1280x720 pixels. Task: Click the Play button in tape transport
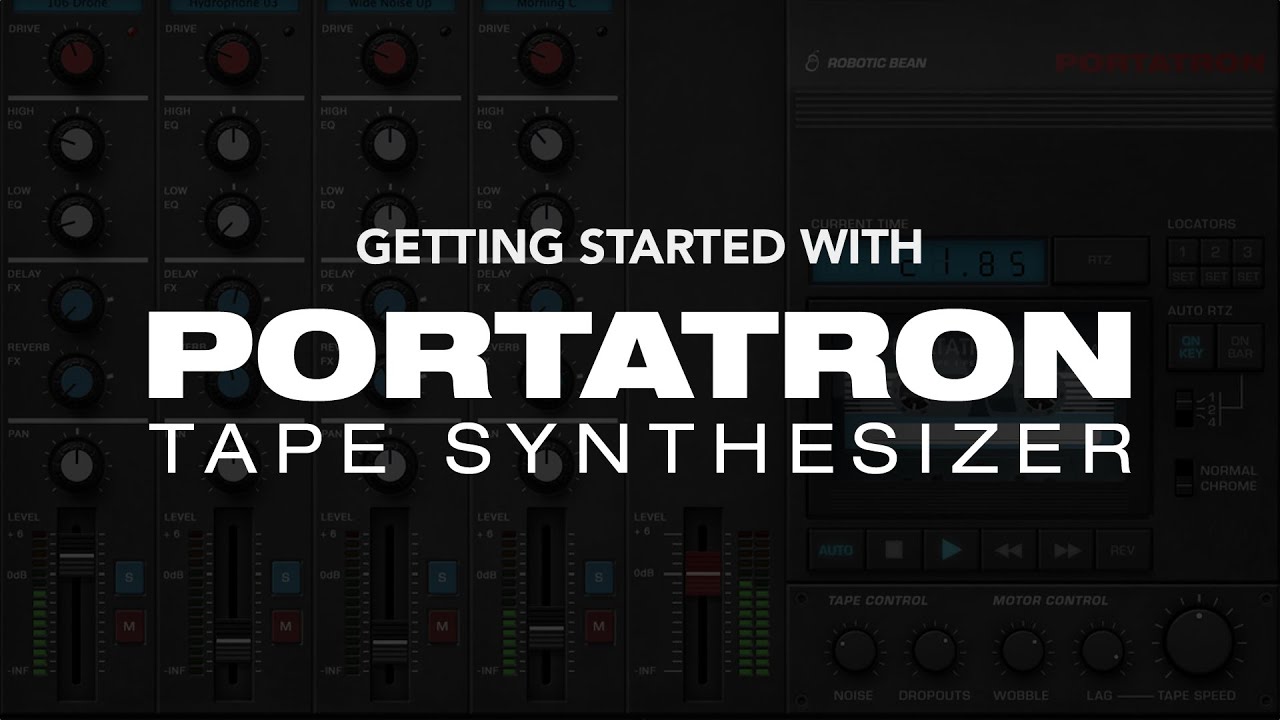(x=951, y=550)
